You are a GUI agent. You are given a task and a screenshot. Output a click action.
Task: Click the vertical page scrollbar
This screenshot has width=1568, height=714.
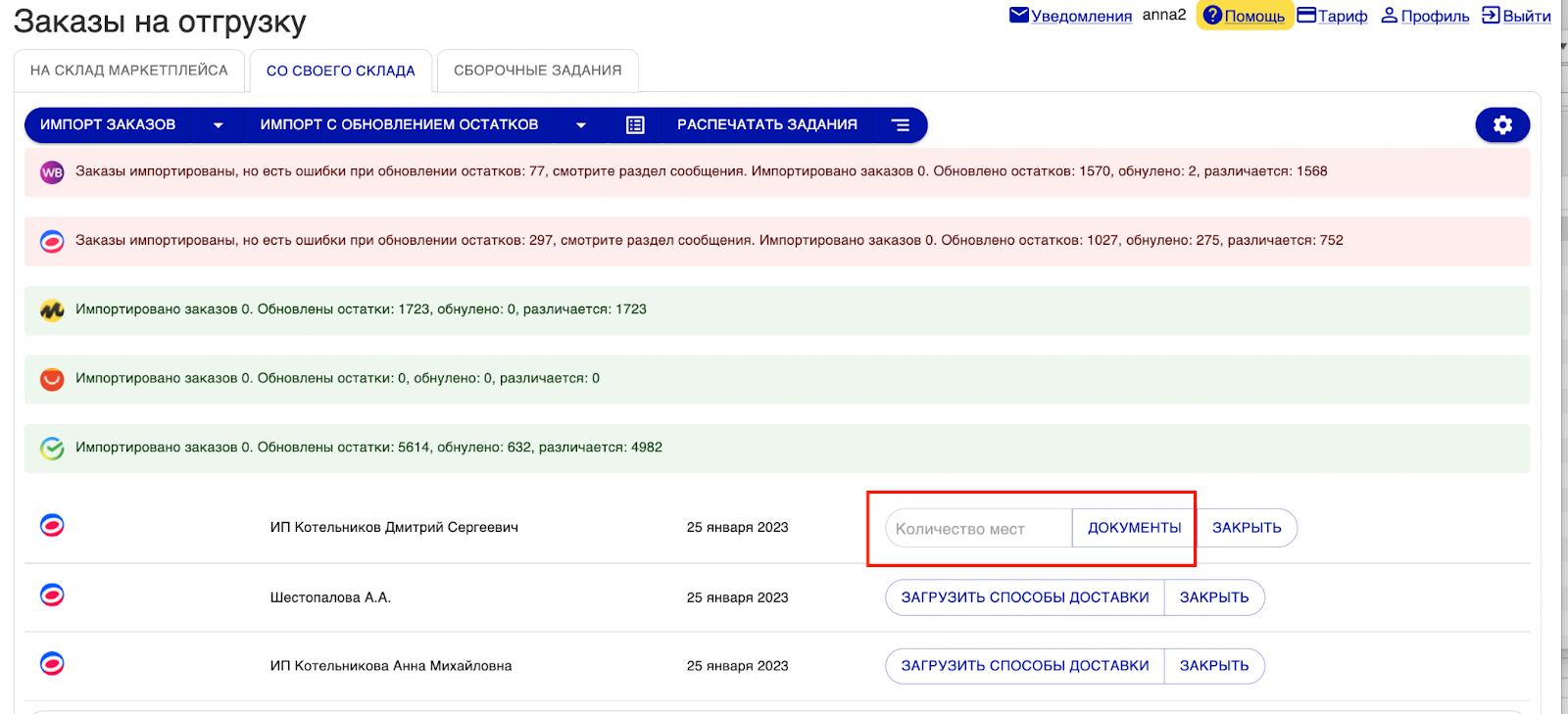(x=1564, y=357)
